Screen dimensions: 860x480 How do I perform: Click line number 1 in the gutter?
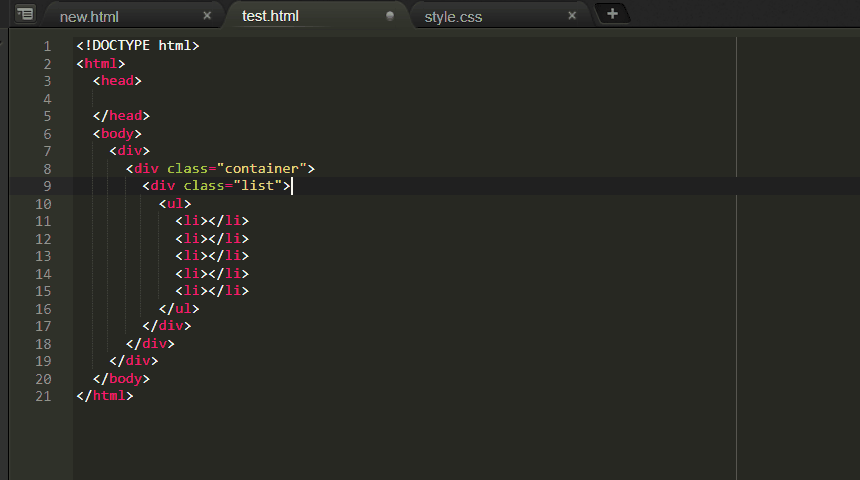(47, 46)
